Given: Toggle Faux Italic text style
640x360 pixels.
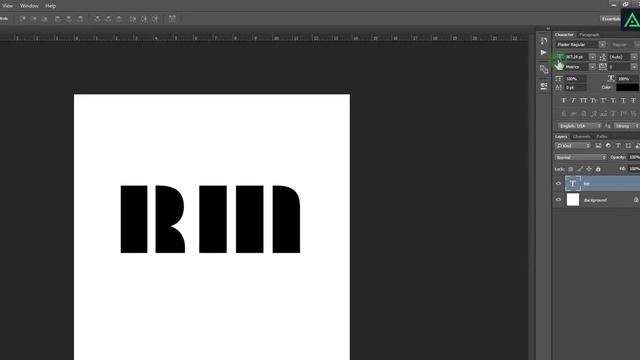Looking at the screenshot, I should tap(573, 100).
